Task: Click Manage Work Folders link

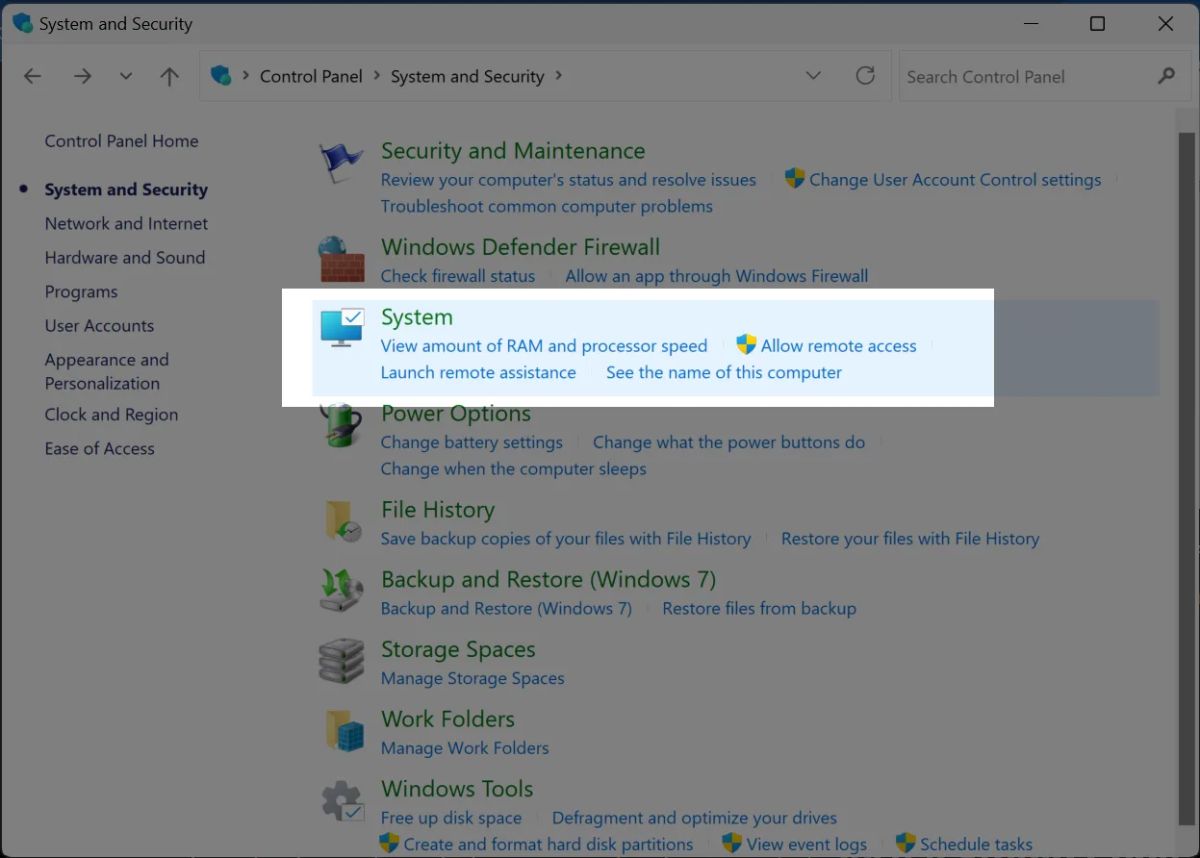Action: coord(464,748)
